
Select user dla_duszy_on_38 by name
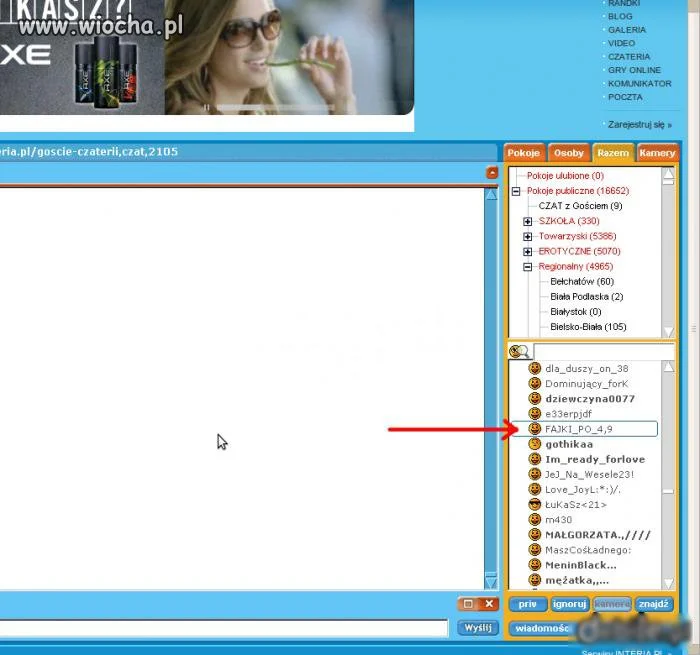click(x=587, y=369)
